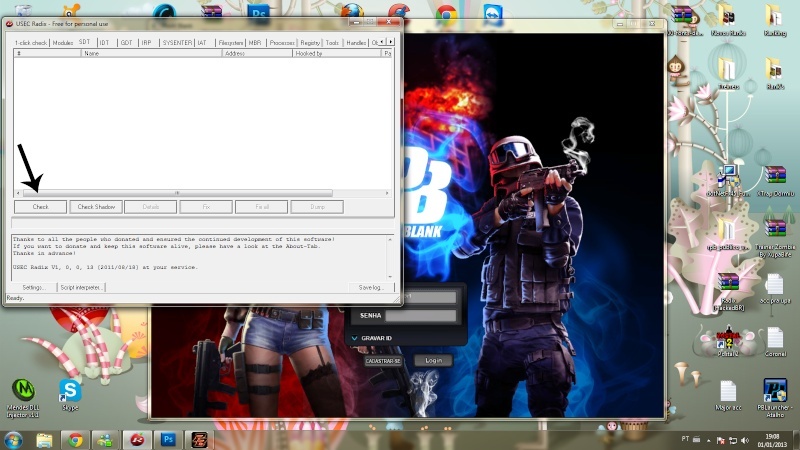Image resolution: width=800 pixels, height=450 pixels.
Task: Switch to the 1-click check tab
Action: [31, 43]
